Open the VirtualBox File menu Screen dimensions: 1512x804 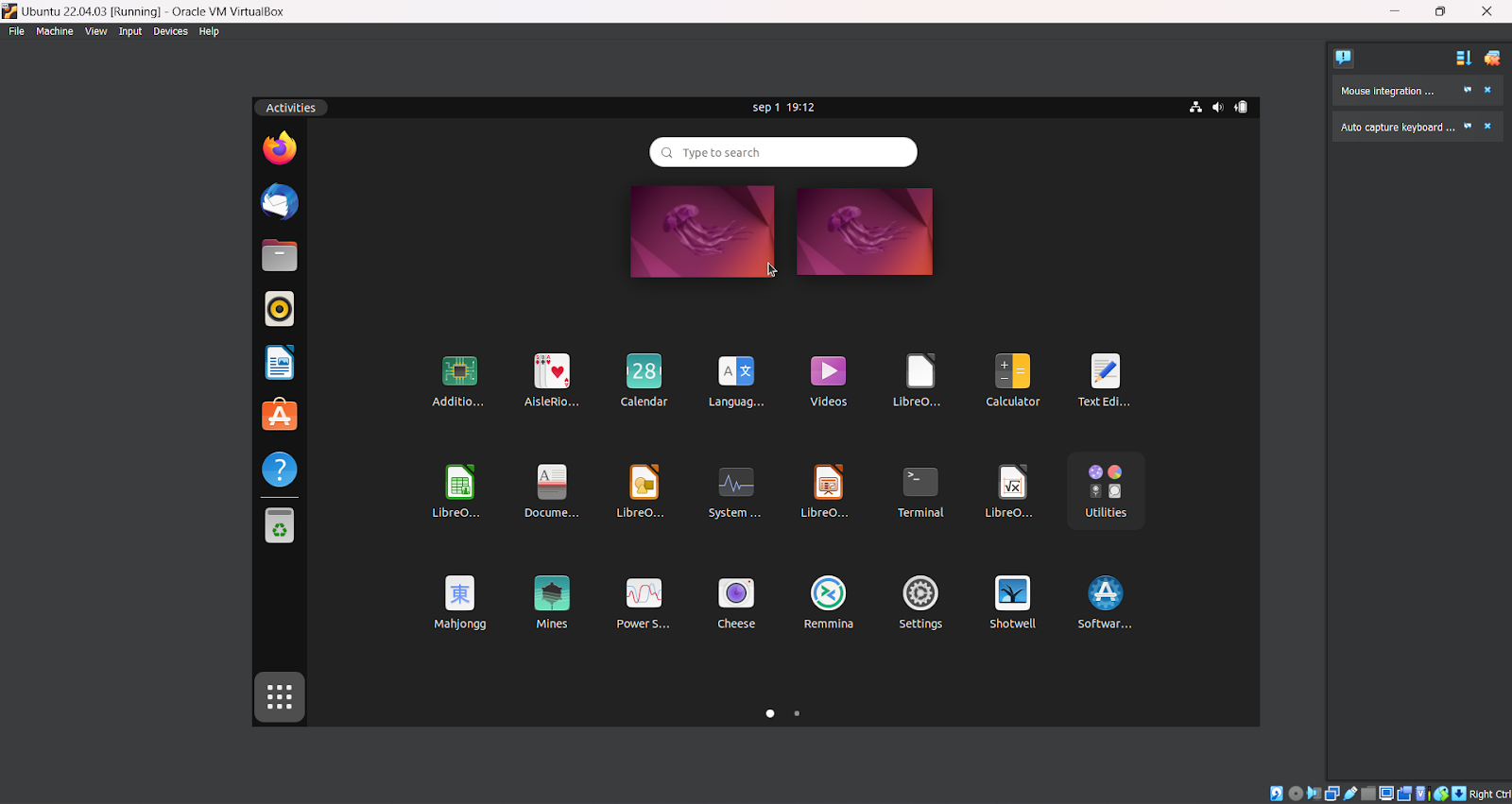point(16,31)
